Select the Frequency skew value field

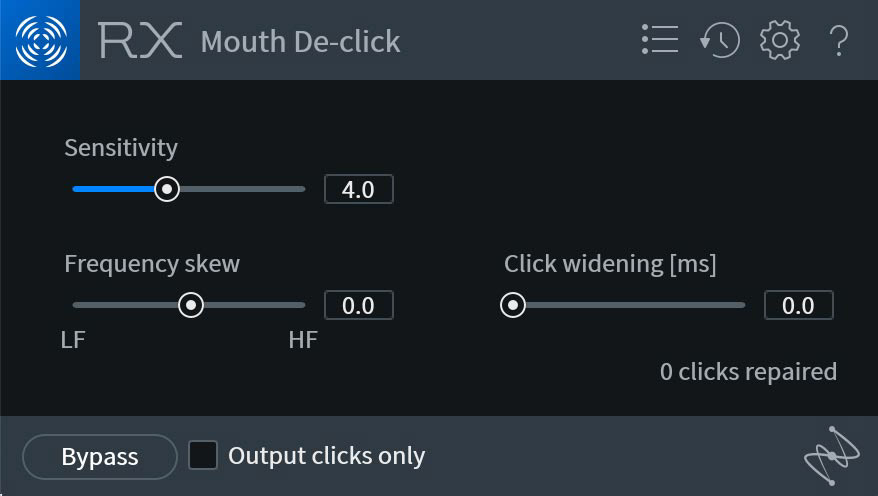[359, 305]
